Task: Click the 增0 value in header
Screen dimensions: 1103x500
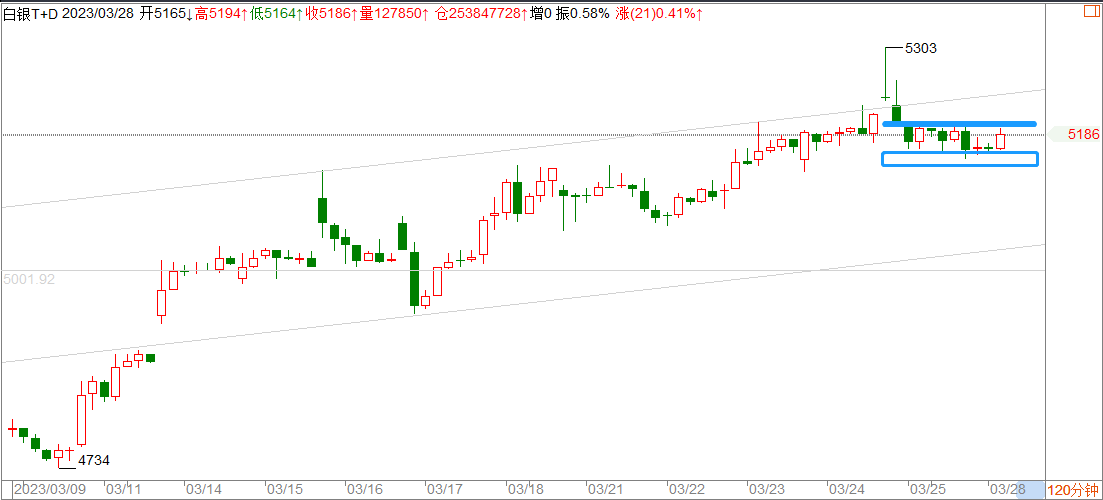Action: [542, 15]
